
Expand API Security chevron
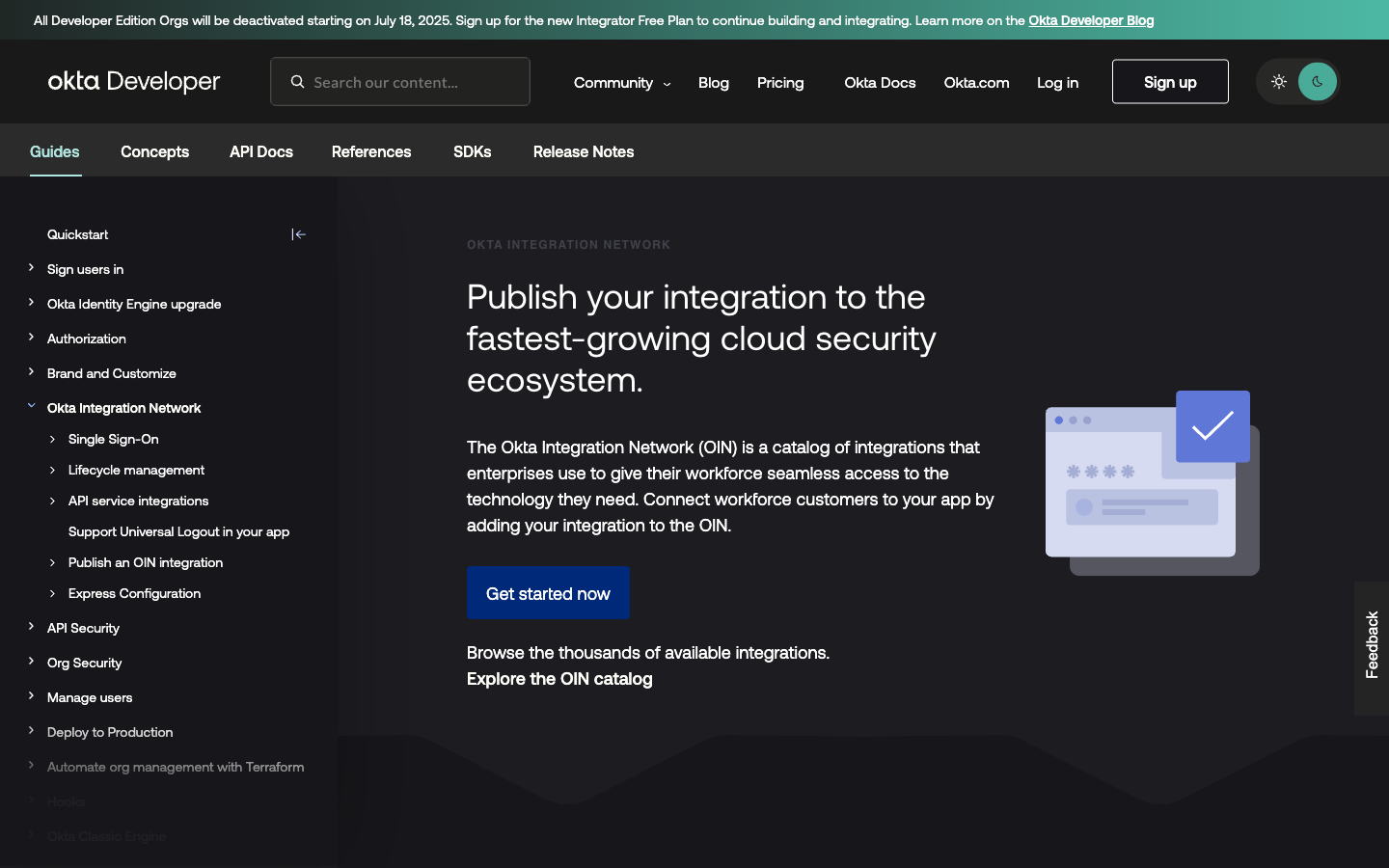31,627
